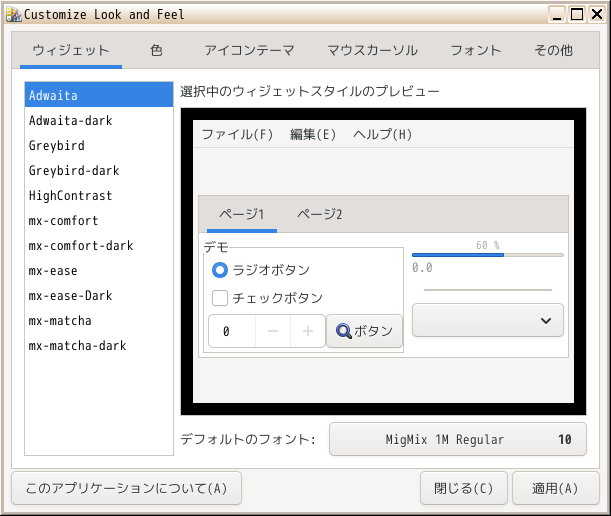Click the Customize Look and Feel title icon
This screenshot has width=611, height=516.
click(x=14, y=14)
